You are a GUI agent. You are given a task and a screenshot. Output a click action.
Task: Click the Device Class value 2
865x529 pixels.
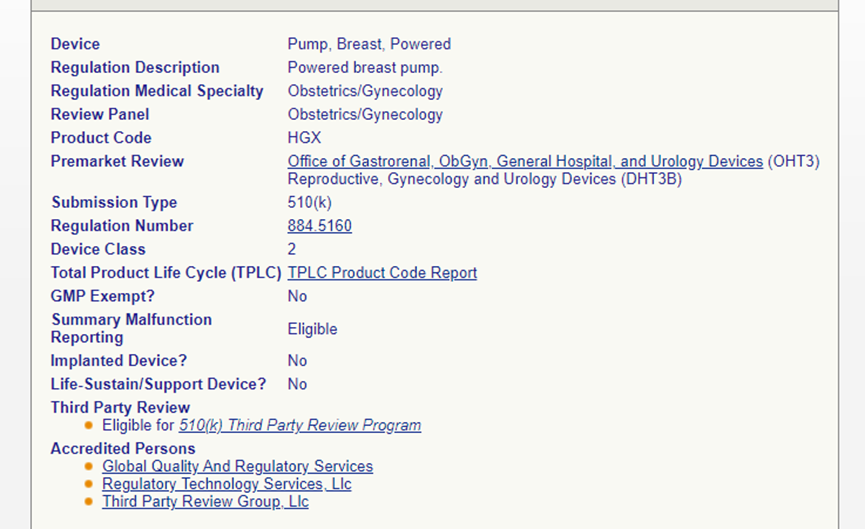292,250
